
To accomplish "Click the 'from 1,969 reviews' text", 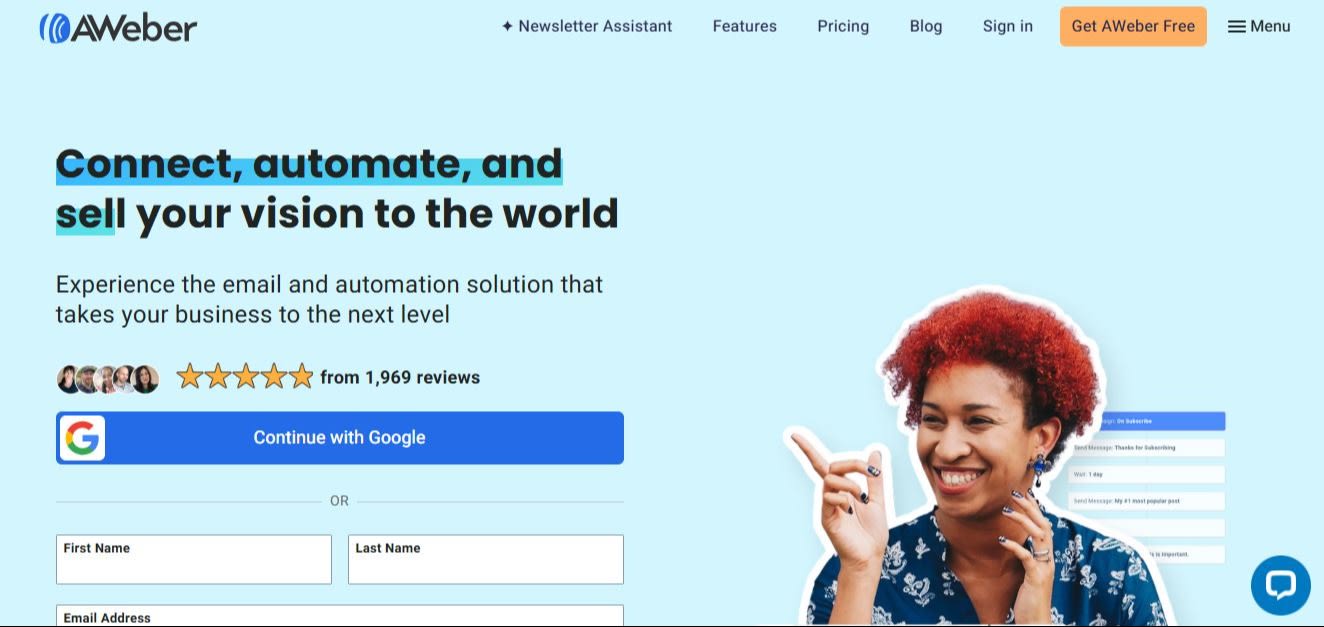I will (x=400, y=377).
